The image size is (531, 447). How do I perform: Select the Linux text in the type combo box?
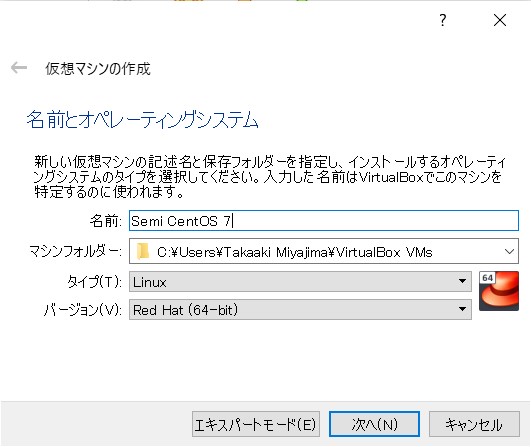(x=149, y=282)
